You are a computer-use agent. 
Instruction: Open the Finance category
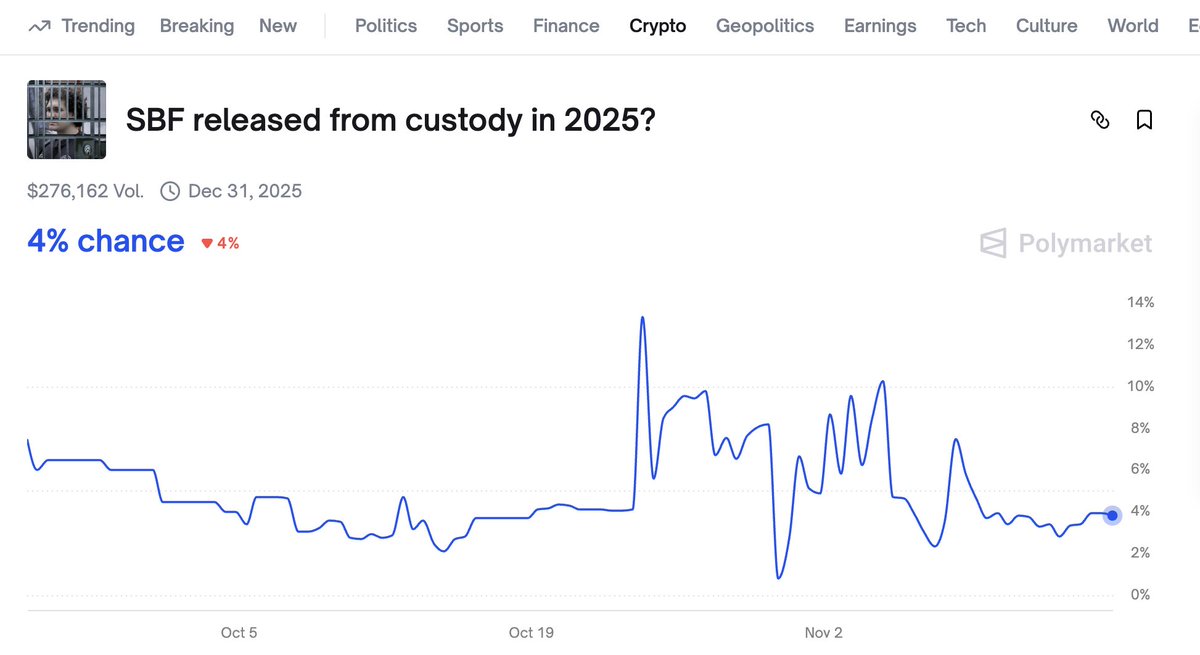(x=566, y=26)
